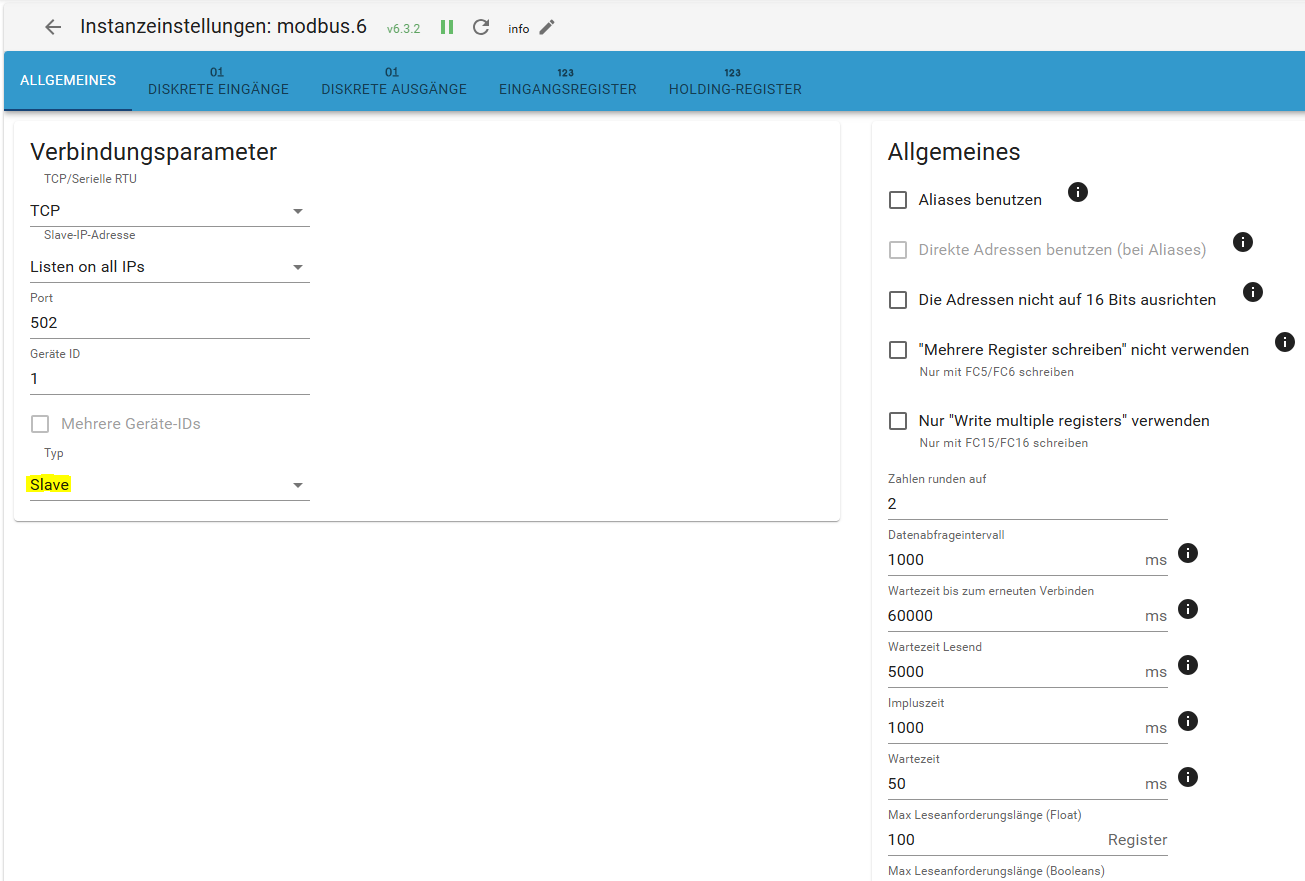Open info icon for Aliases benutzen
Screen dimensions: 1305x881
[1077, 192]
